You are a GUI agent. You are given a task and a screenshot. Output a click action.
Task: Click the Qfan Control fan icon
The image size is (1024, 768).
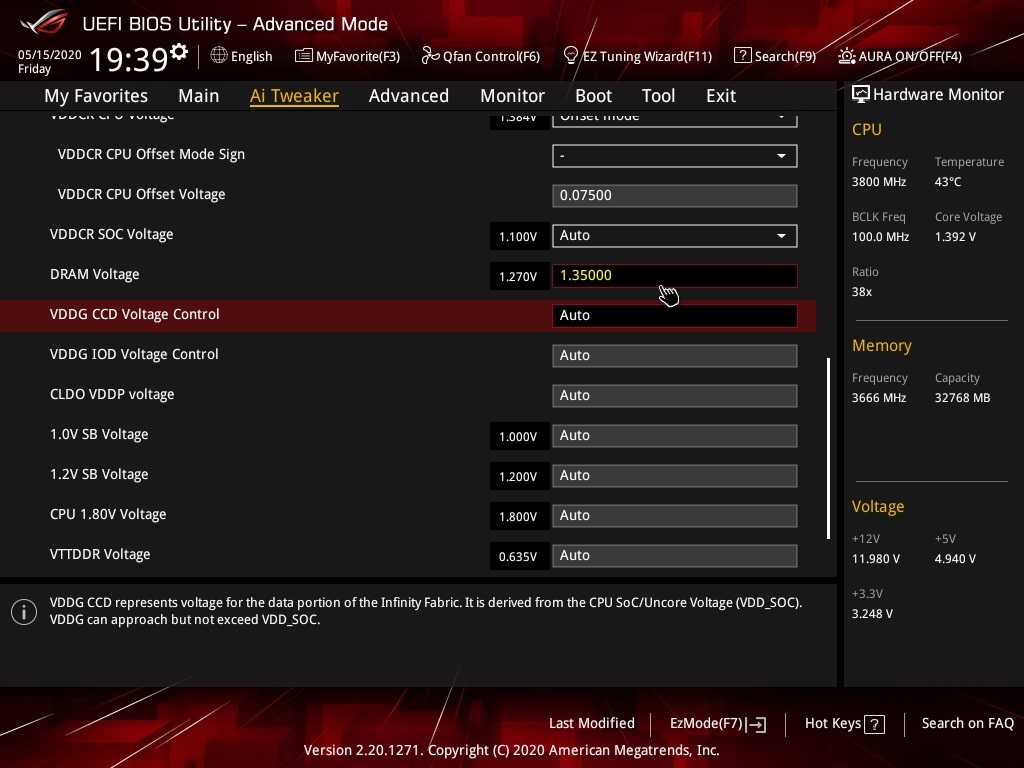pyautogui.click(x=430, y=56)
